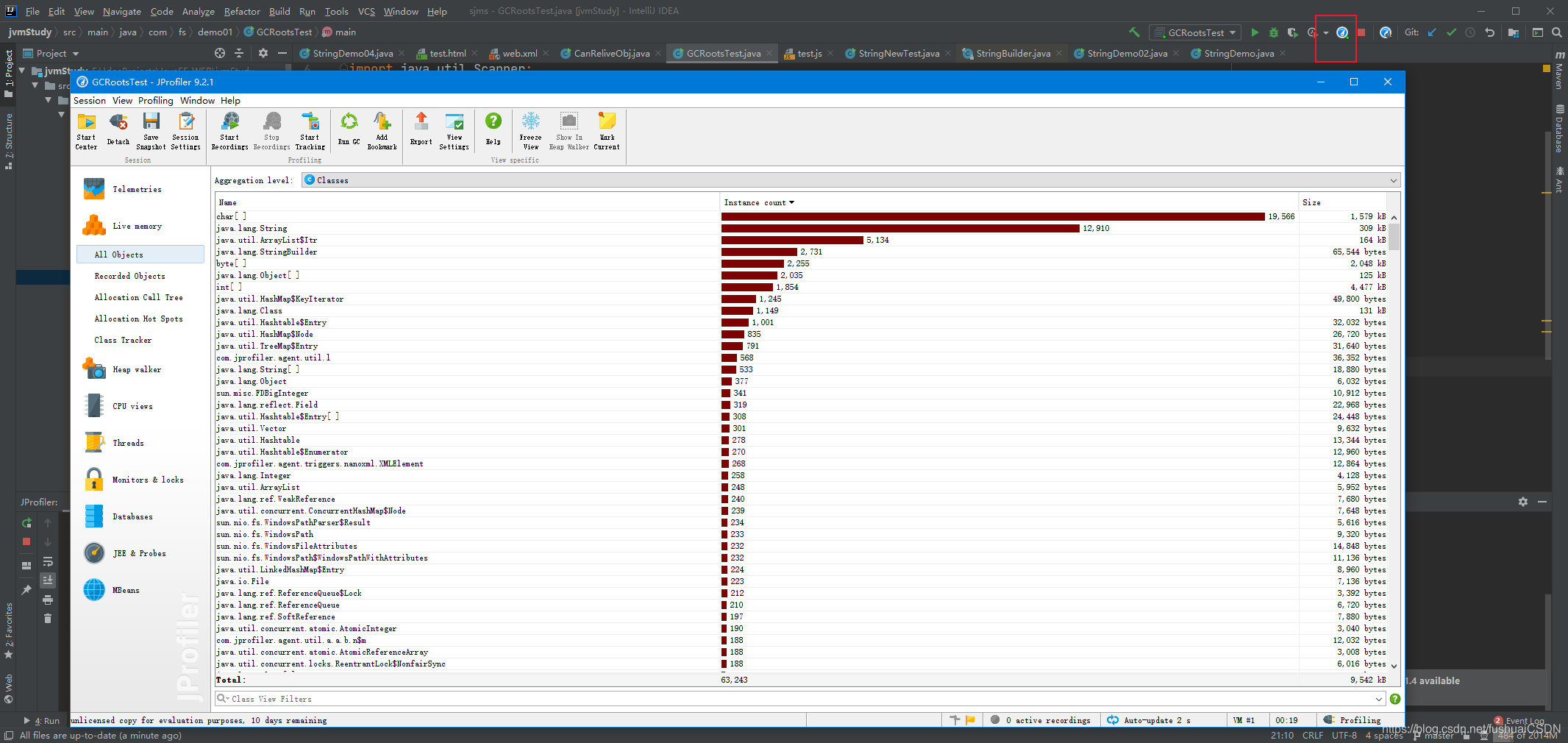Screen dimensions: 1568x743
Task: Open the Heap walker section
Action: pos(137,369)
